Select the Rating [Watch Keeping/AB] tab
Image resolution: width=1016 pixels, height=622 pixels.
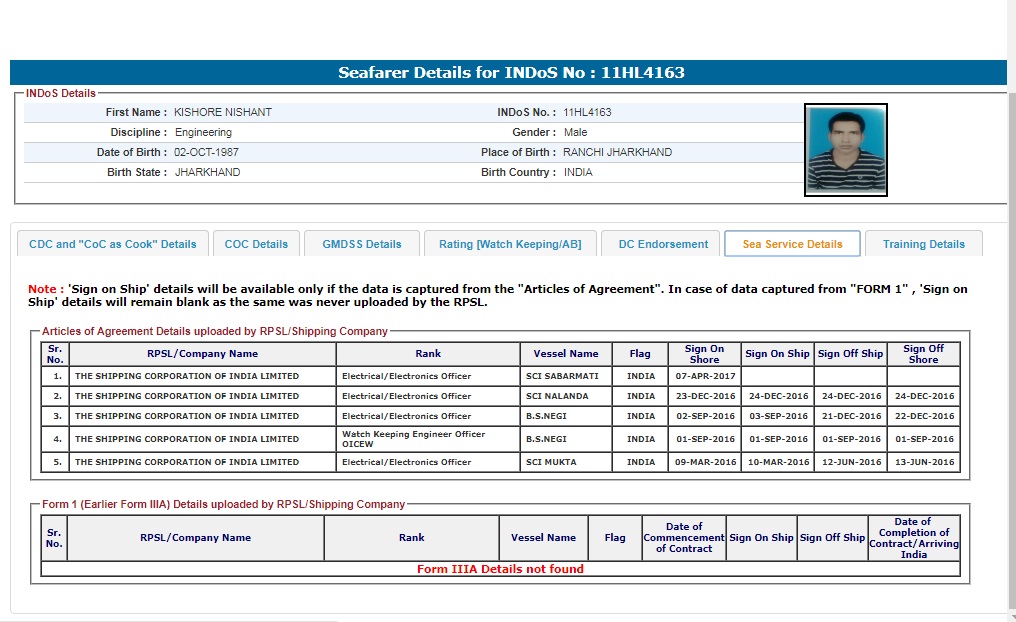pyautogui.click(x=510, y=244)
